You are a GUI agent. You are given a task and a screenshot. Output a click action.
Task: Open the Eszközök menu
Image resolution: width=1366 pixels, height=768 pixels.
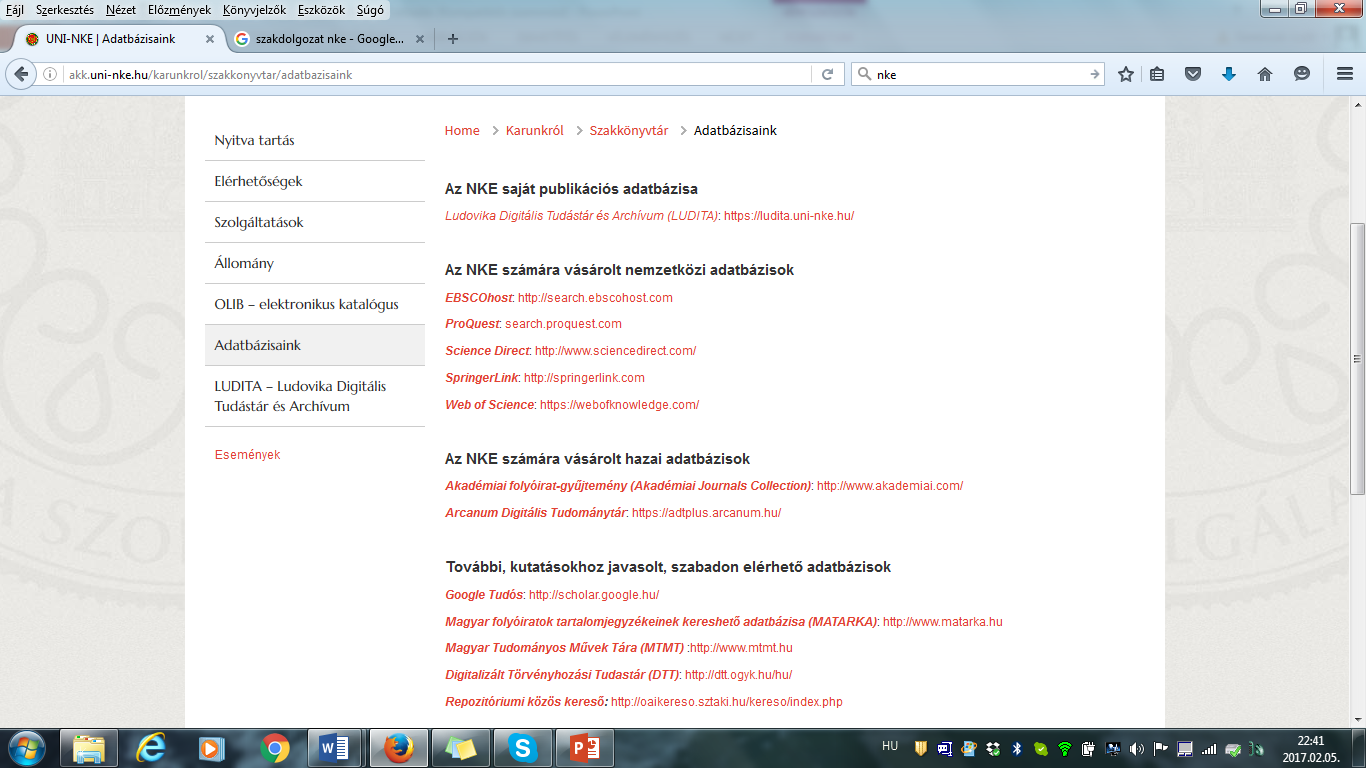tap(321, 9)
